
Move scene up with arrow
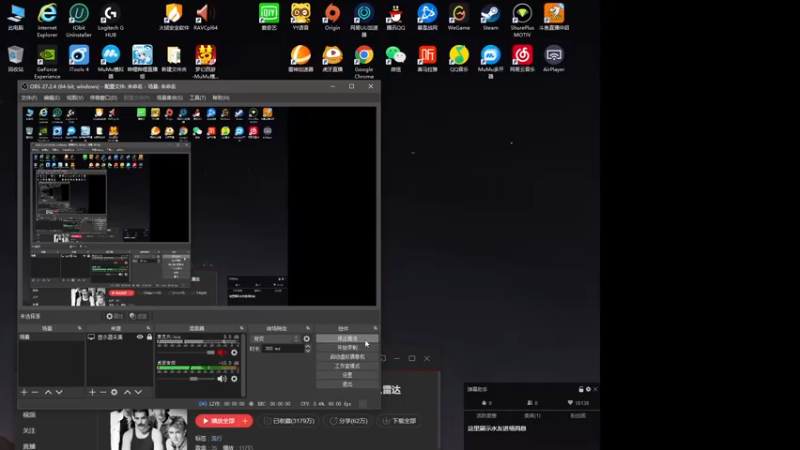pyautogui.click(x=48, y=392)
